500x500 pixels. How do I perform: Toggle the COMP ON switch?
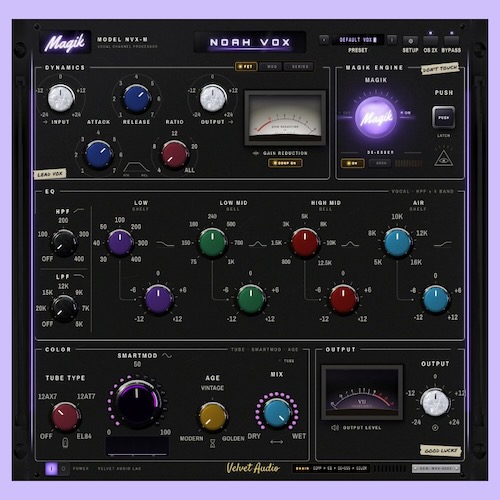click(x=285, y=163)
